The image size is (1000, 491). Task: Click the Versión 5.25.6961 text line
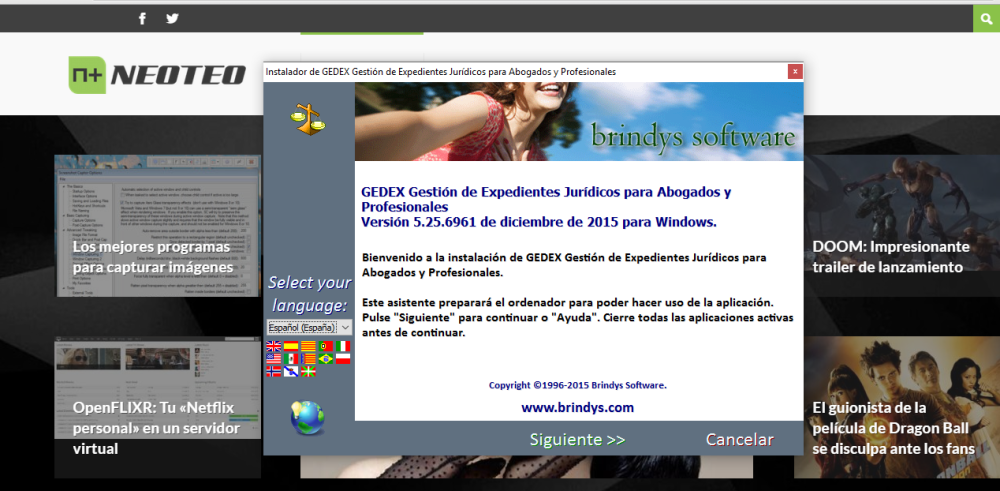click(x=539, y=223)
